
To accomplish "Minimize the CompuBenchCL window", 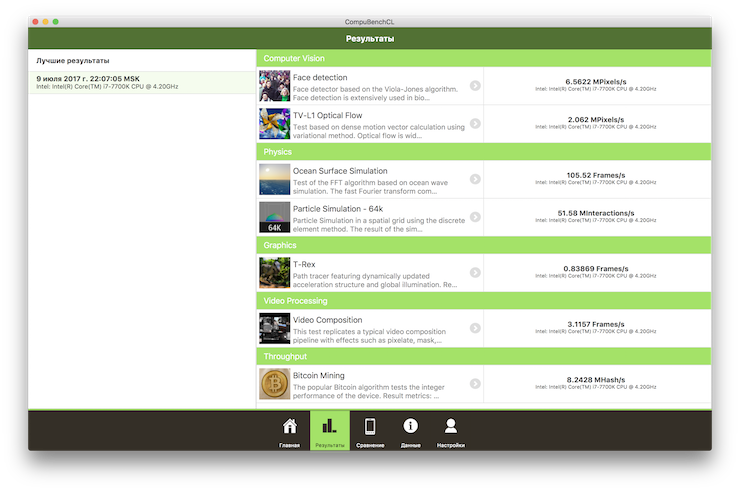I will 45,22.
